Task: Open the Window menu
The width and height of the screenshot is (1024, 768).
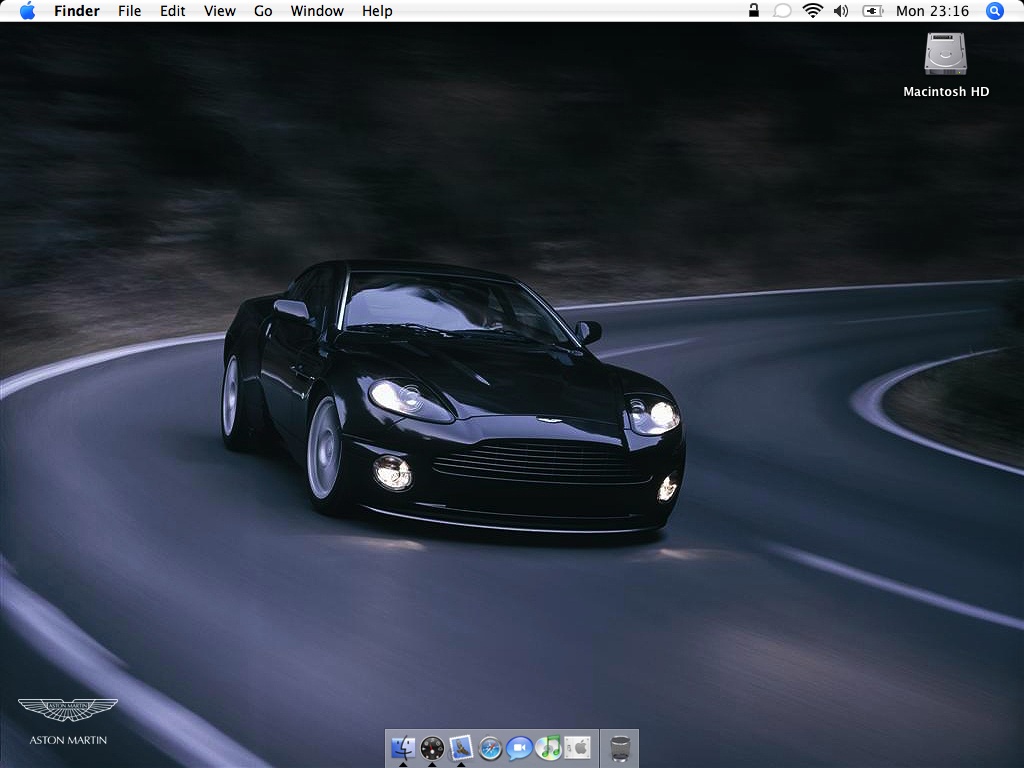Action: (x=317, y=11)
